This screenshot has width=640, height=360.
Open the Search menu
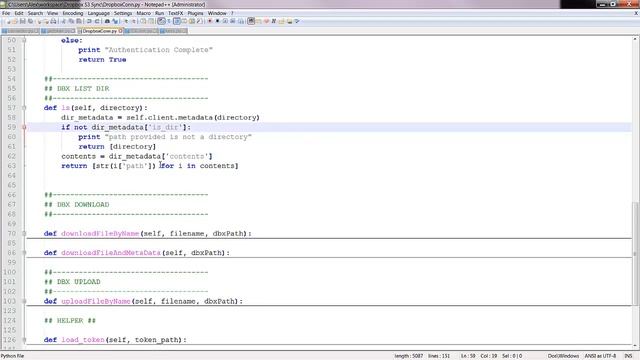coord(35,13)
